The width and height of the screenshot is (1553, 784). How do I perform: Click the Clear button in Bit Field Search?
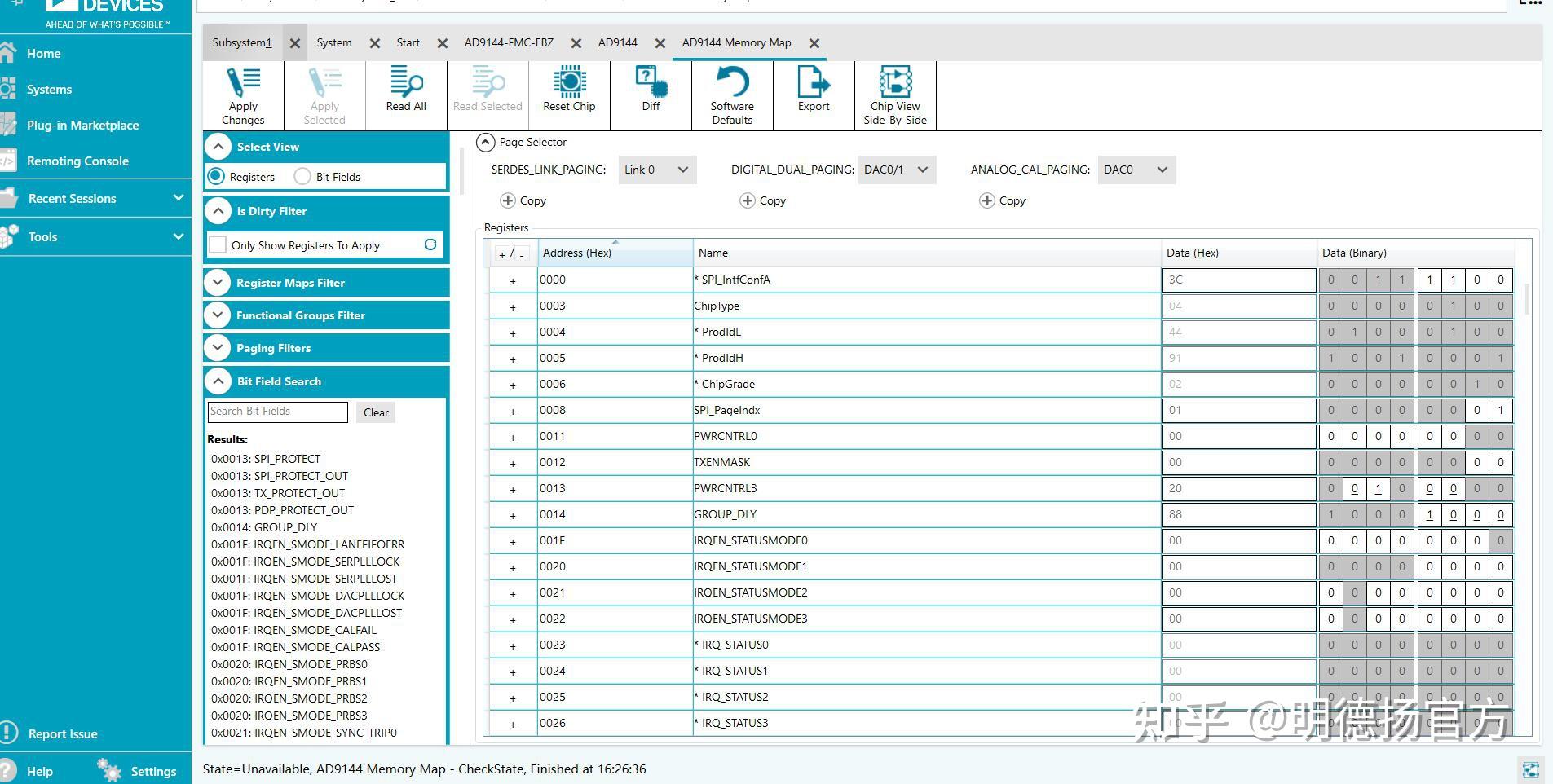(376, 412)
